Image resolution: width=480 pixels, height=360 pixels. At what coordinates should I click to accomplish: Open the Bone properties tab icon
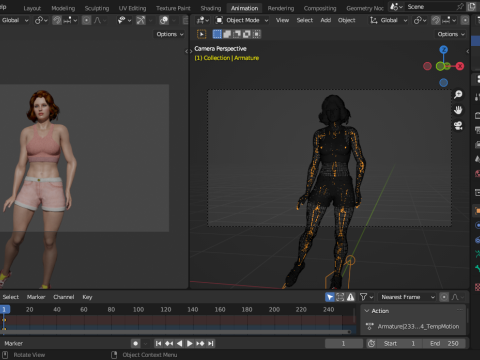coord(477,269)
